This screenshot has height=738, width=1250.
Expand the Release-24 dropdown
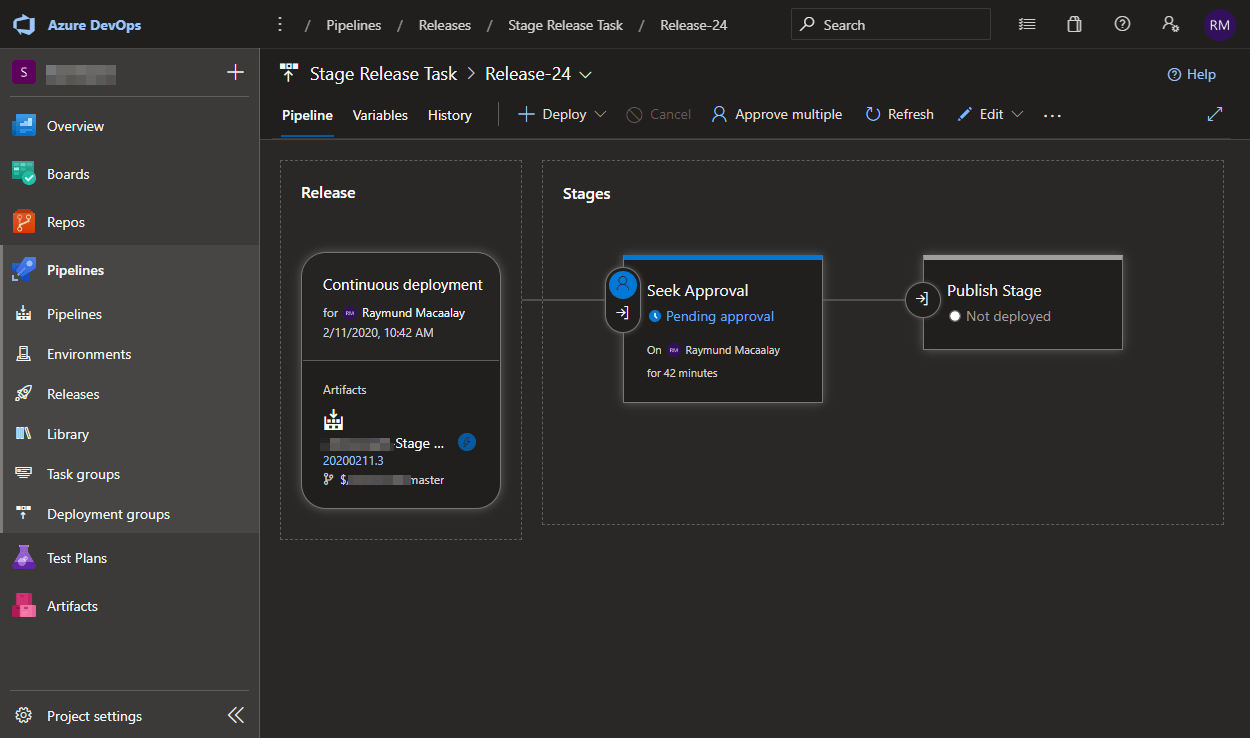[587, 73]
